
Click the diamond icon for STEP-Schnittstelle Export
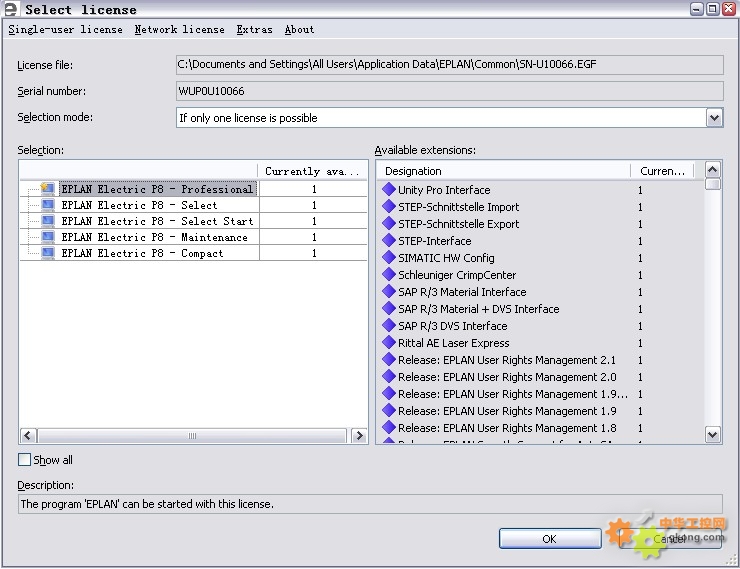click(388, 223)
